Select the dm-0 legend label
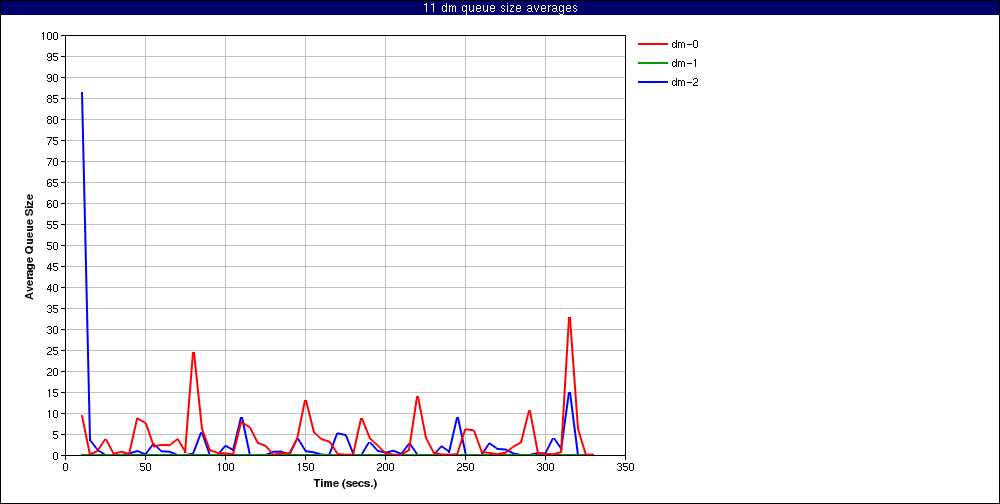The height and width of the screenshot is (504, 1000). pos(686,44)
